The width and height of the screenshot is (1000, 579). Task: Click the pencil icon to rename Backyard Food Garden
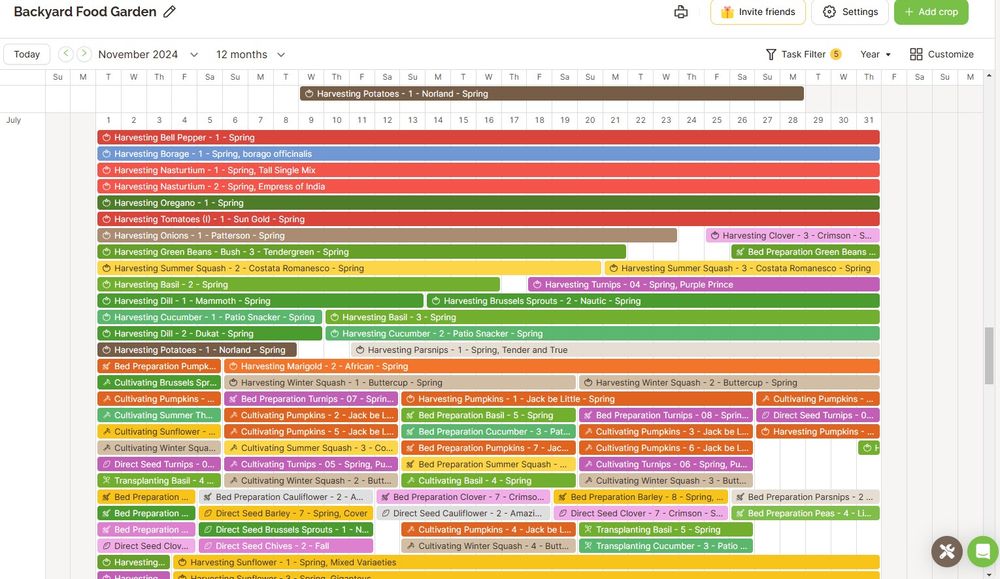(x=168, y=11)
